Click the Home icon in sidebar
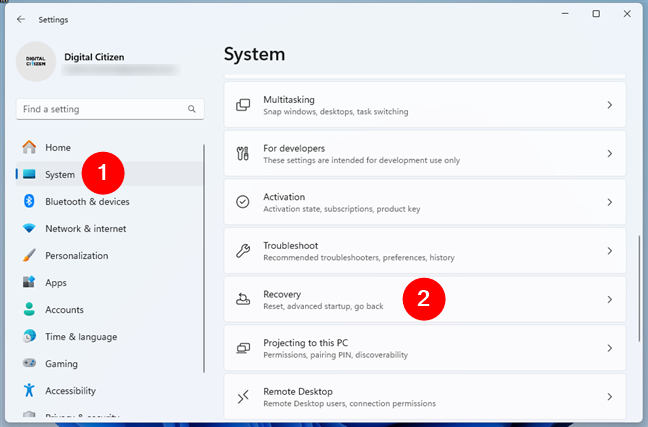 [28, 147]
